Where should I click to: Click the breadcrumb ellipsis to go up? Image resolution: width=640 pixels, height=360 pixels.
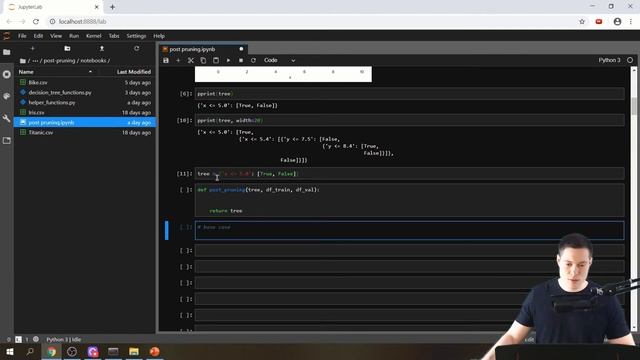click(36, 60)
